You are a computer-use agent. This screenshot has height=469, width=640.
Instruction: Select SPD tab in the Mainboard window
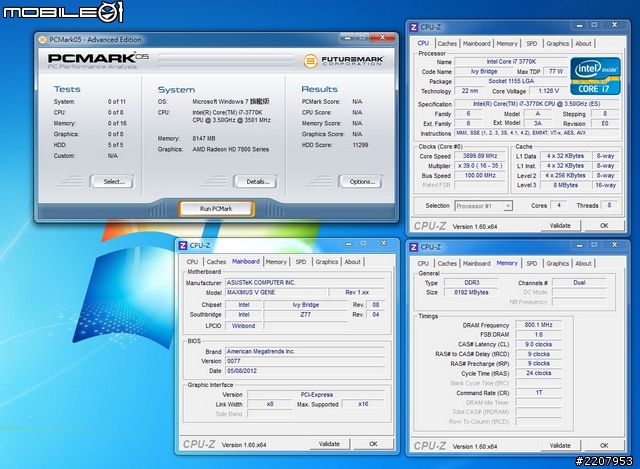click(x=301, y=262)
